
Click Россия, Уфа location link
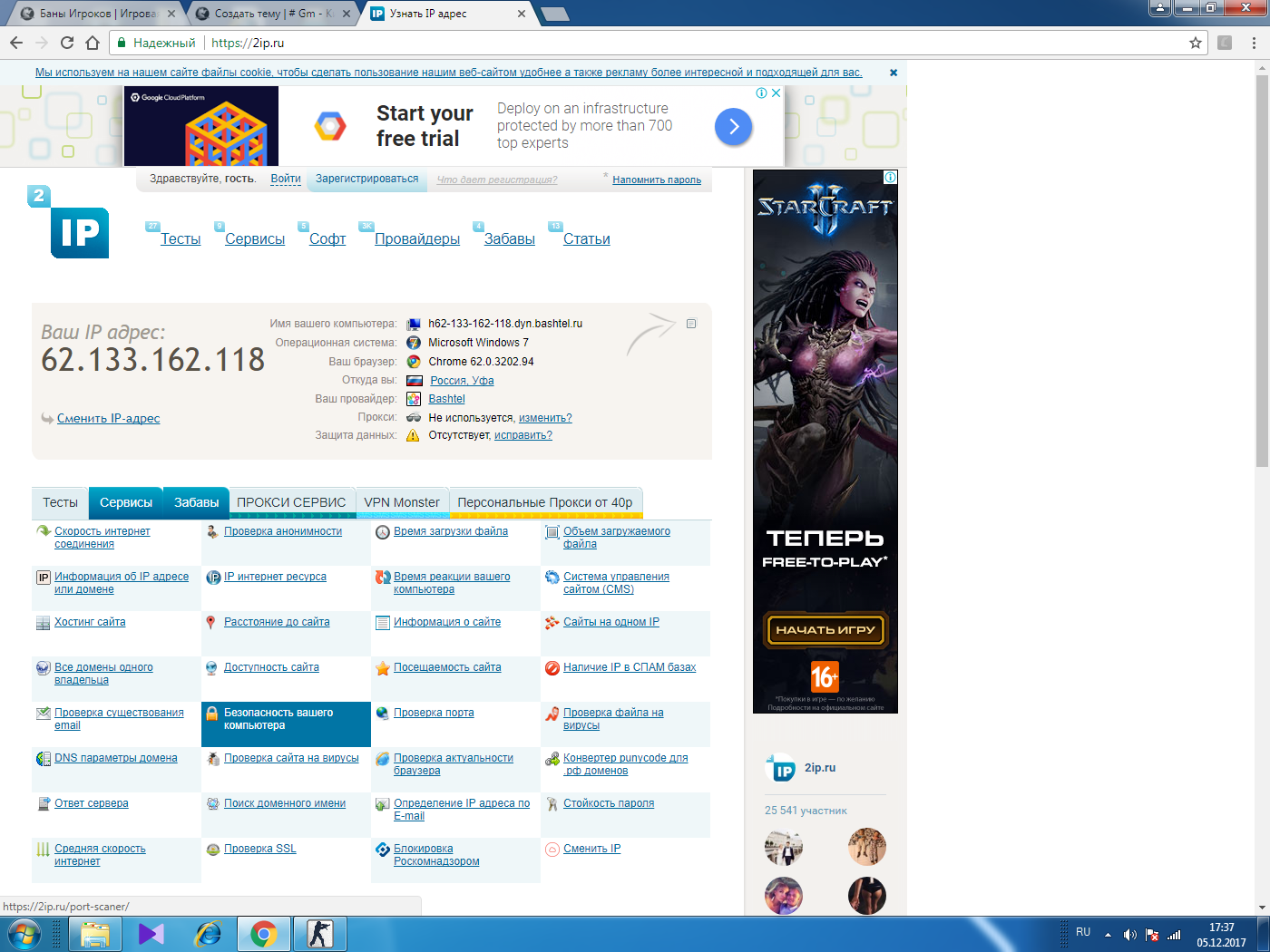[462, 381]
